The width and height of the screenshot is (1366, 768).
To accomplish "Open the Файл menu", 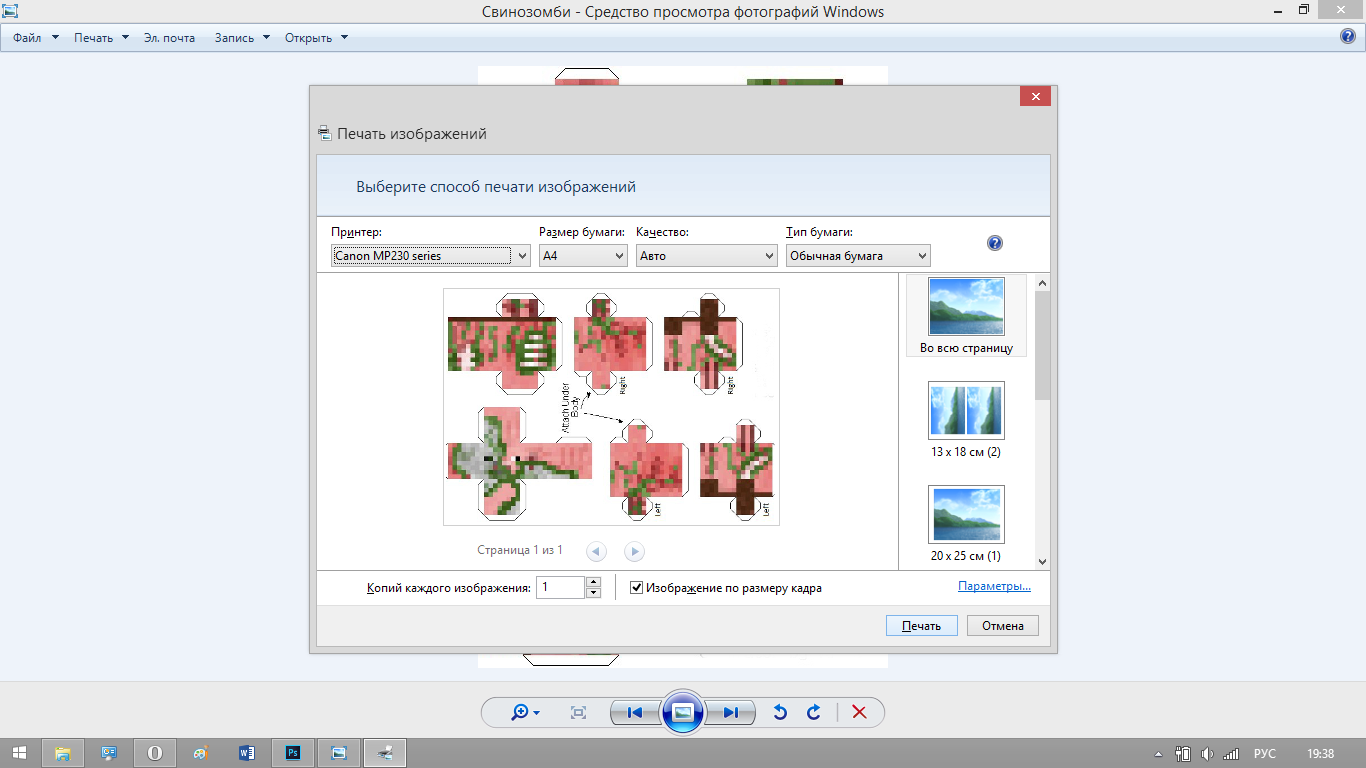I will point(36,38).
